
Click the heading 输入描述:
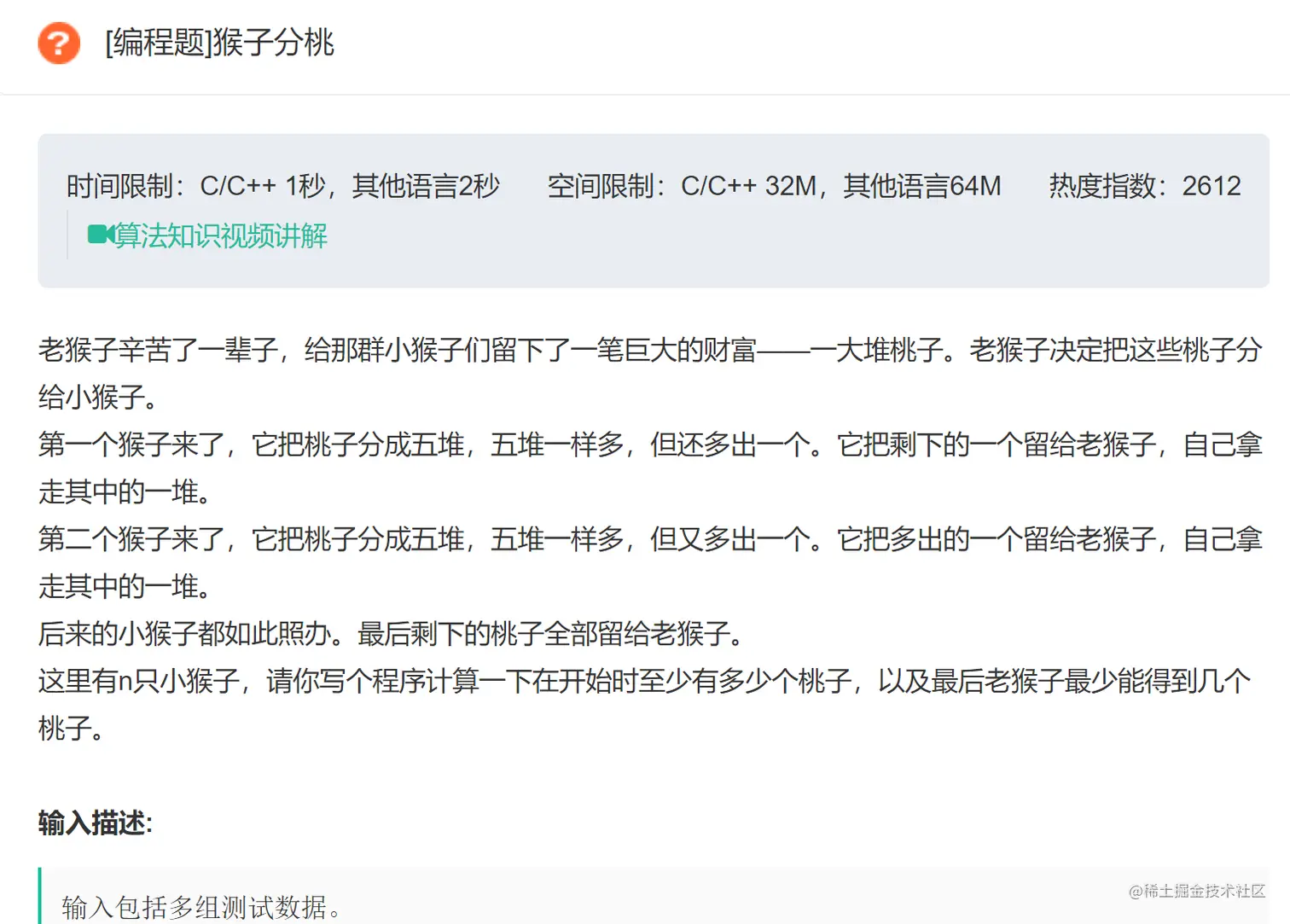click(x=96, y=823)
